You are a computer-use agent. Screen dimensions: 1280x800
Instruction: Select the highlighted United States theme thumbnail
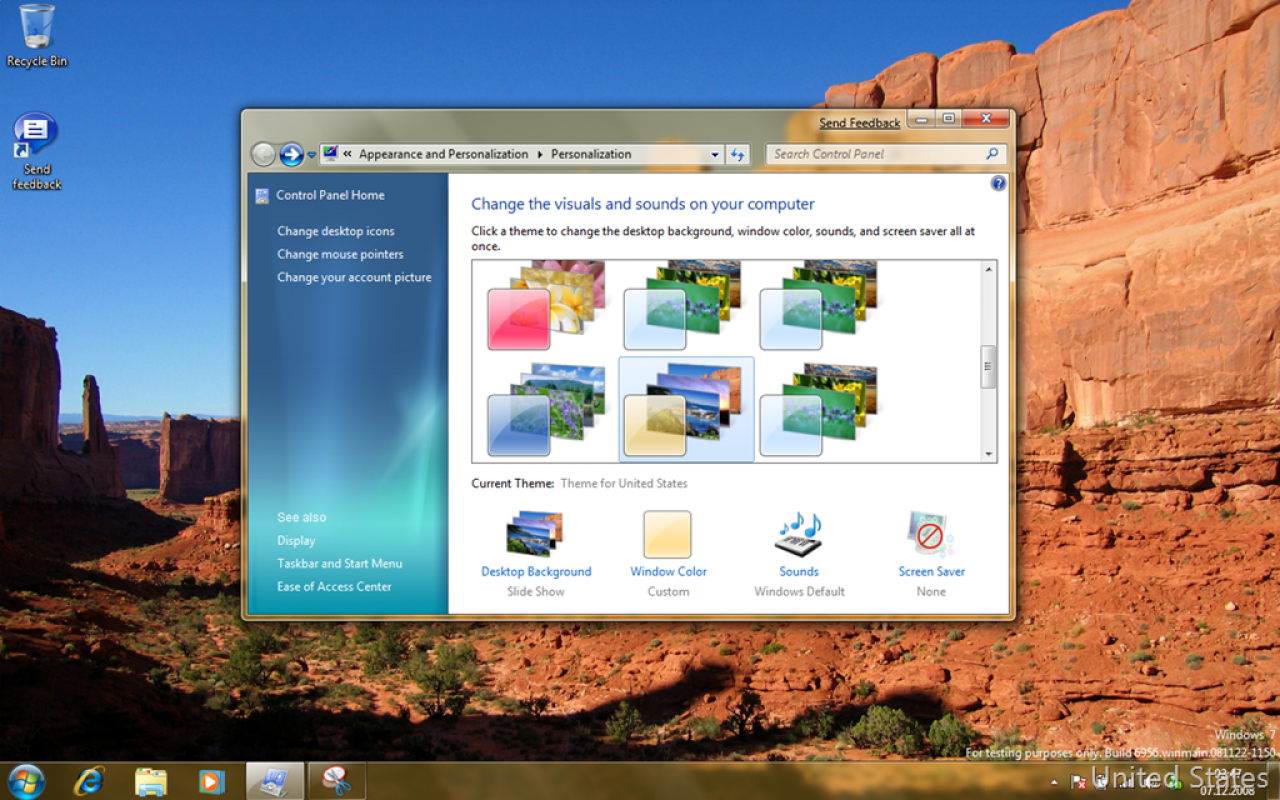[686, 410]
